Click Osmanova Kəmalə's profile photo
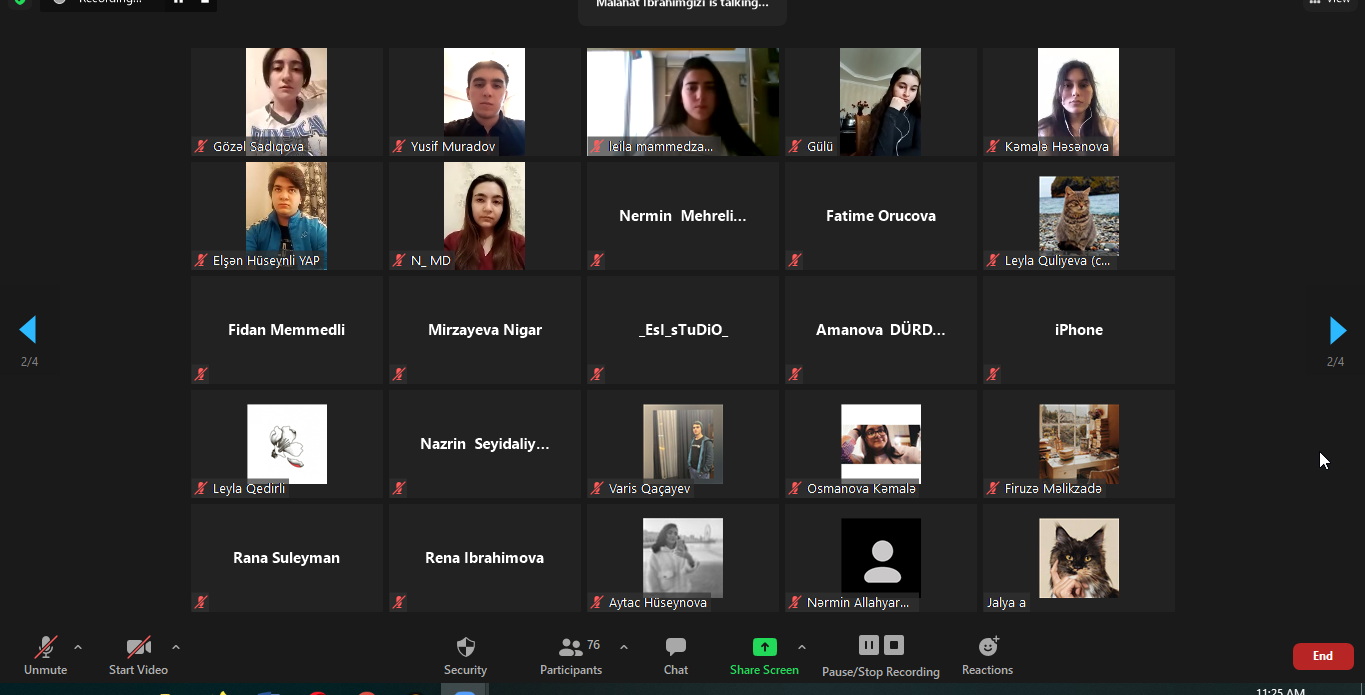The image size is (1365, 695). (881, 444)
